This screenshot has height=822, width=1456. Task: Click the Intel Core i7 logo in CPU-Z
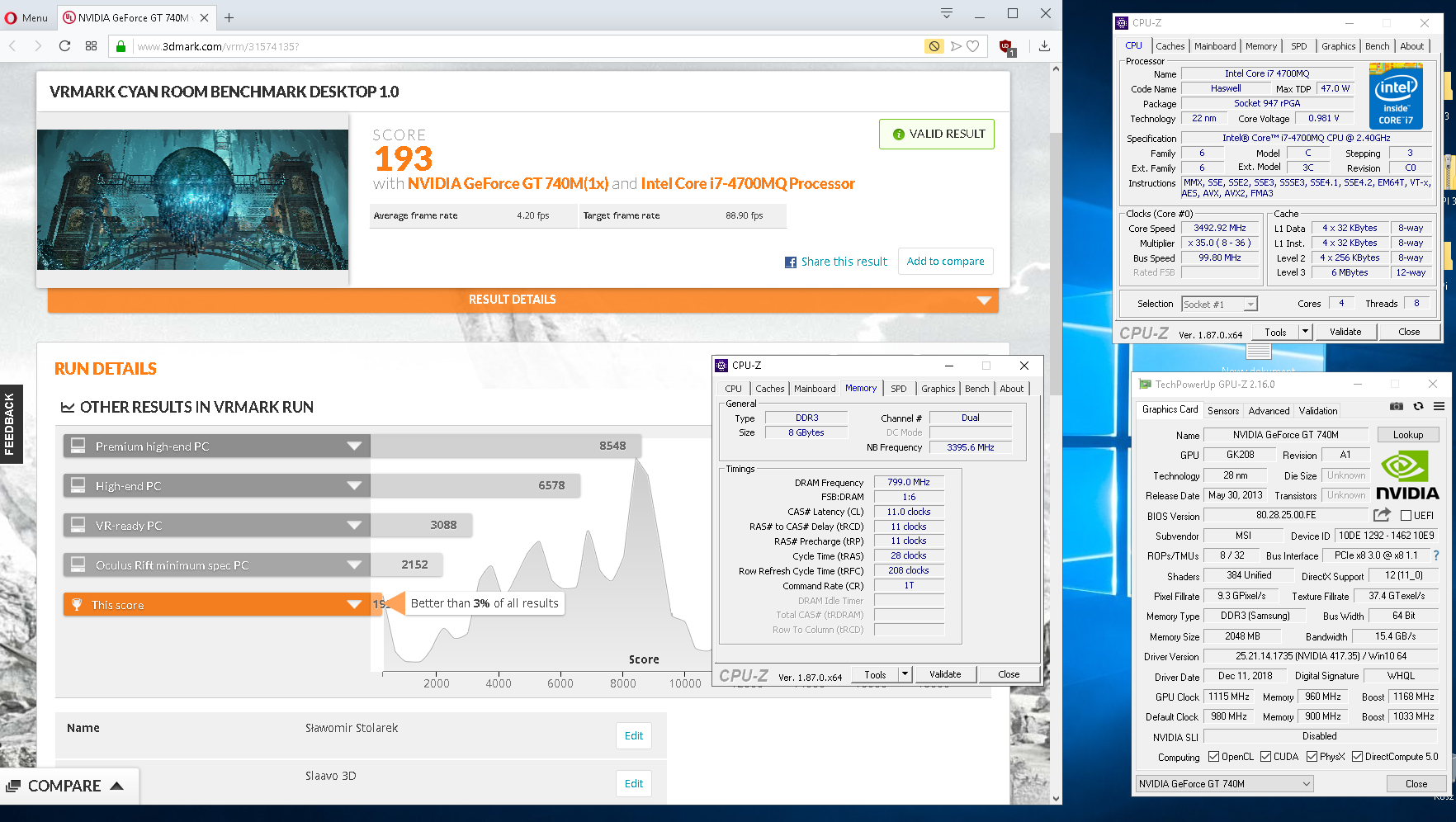[1395, 98]
